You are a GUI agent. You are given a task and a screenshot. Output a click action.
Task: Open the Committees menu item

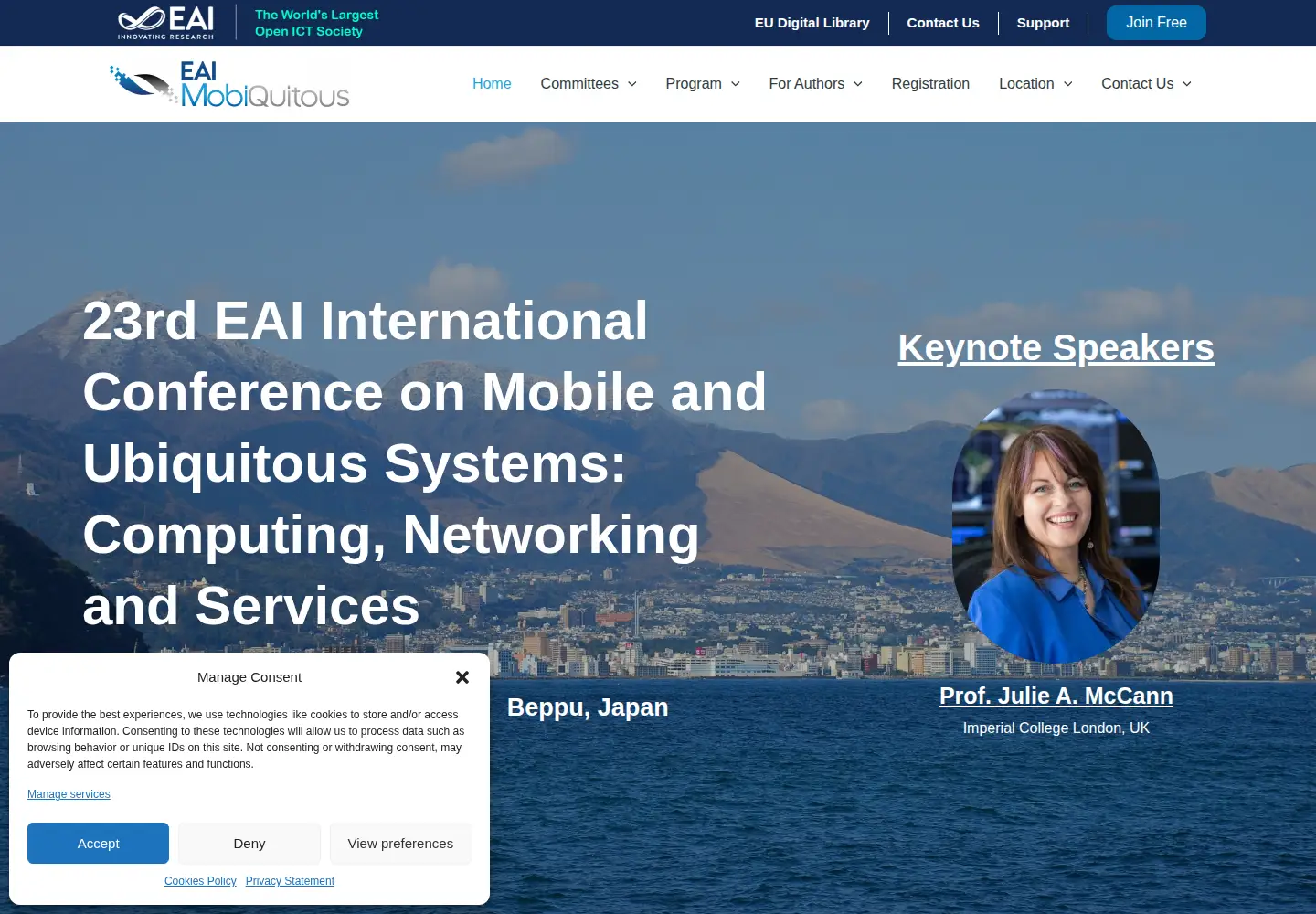[579, 84]
